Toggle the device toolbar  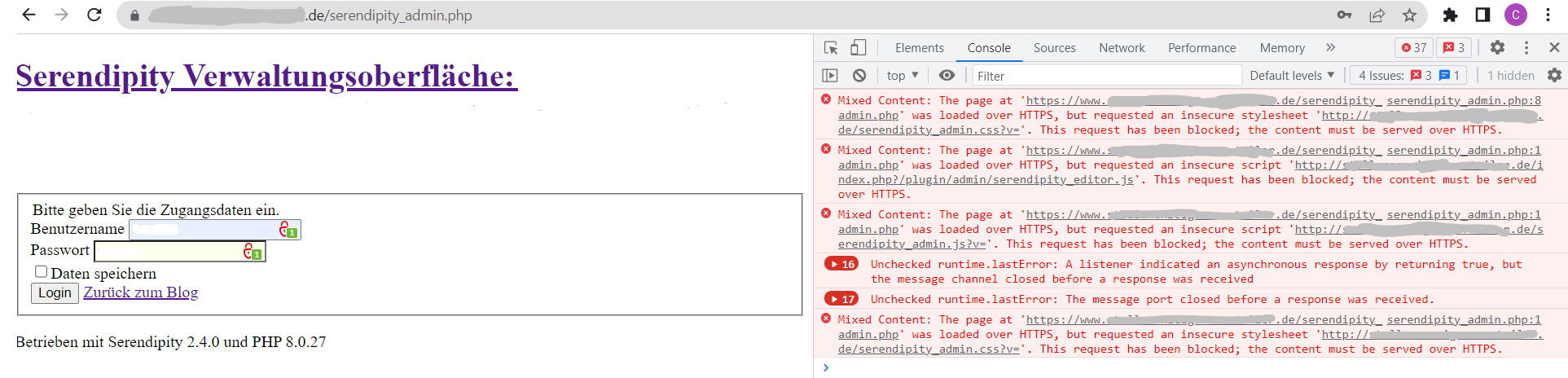[x=859, y=48]
